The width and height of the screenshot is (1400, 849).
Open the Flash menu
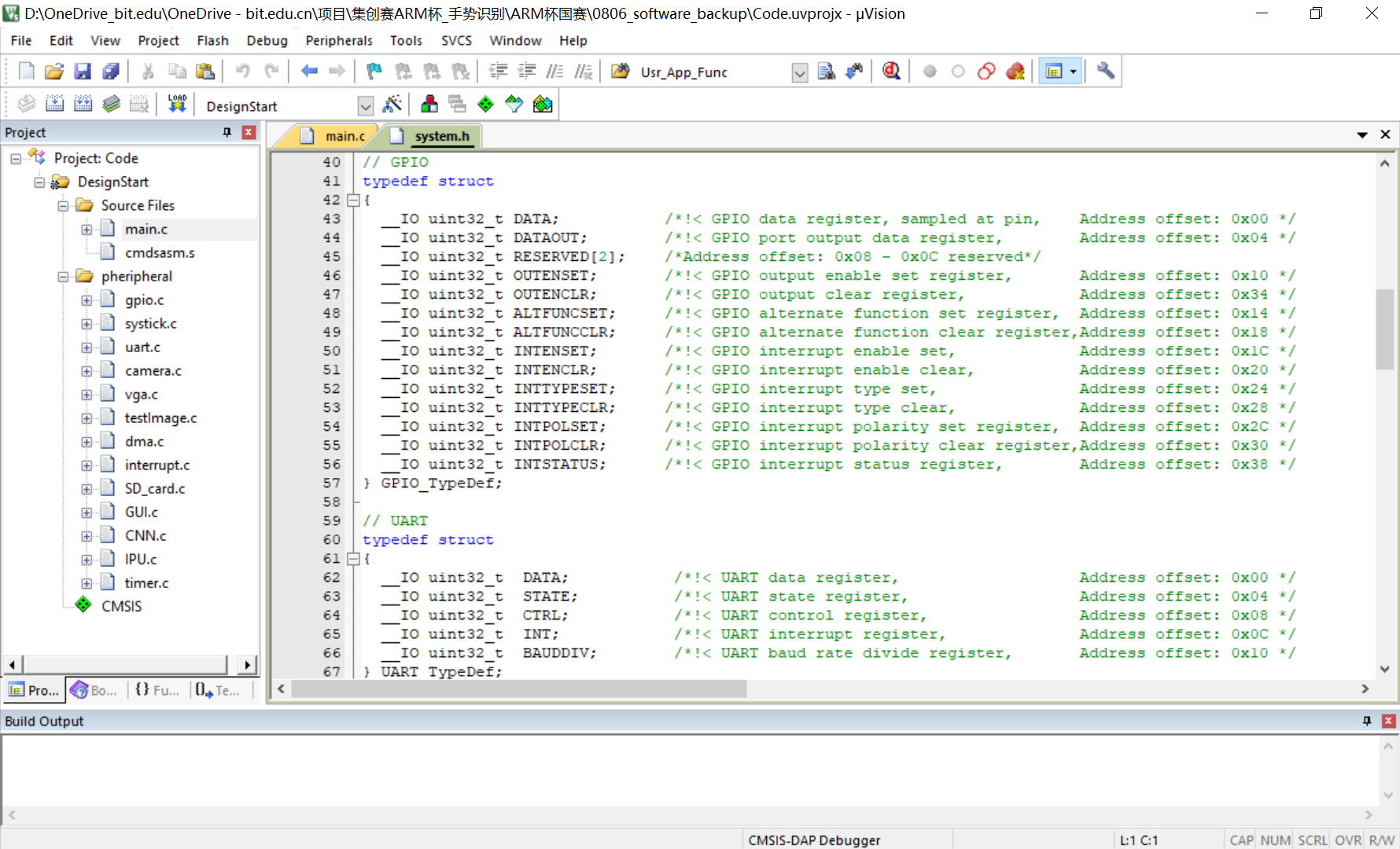[212, 41]
